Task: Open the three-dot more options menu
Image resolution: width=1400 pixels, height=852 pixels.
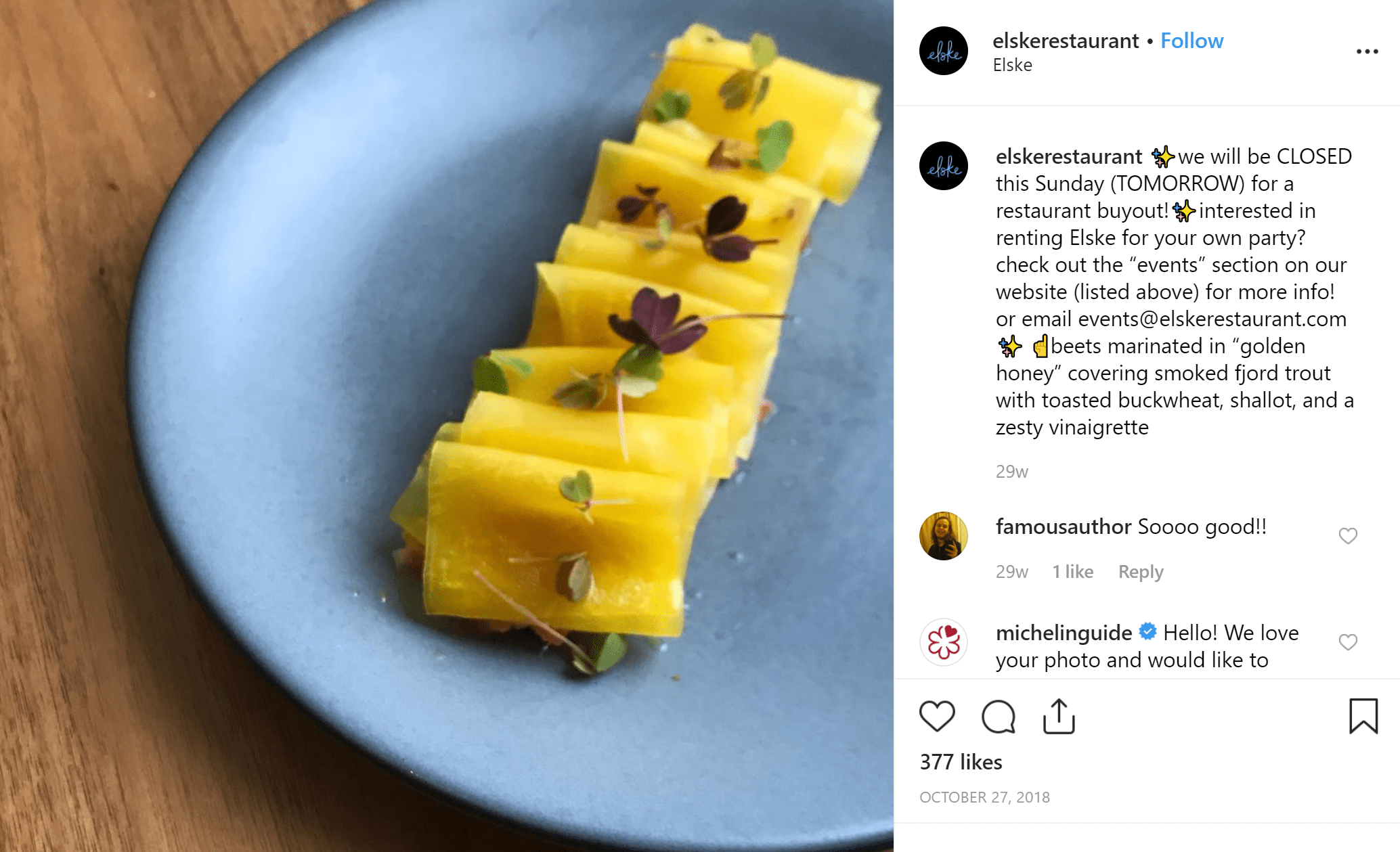Action: (1367, 51)
